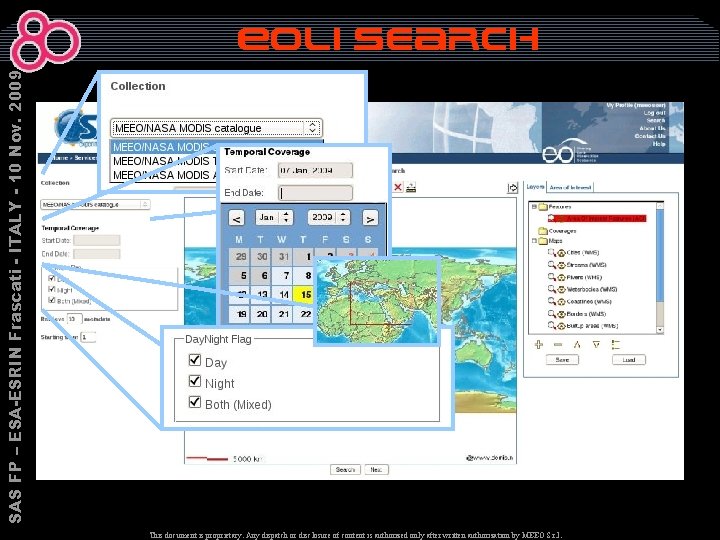Click the Retrieve results count field showing 10
Screen dimensions: 720x540
74,319
